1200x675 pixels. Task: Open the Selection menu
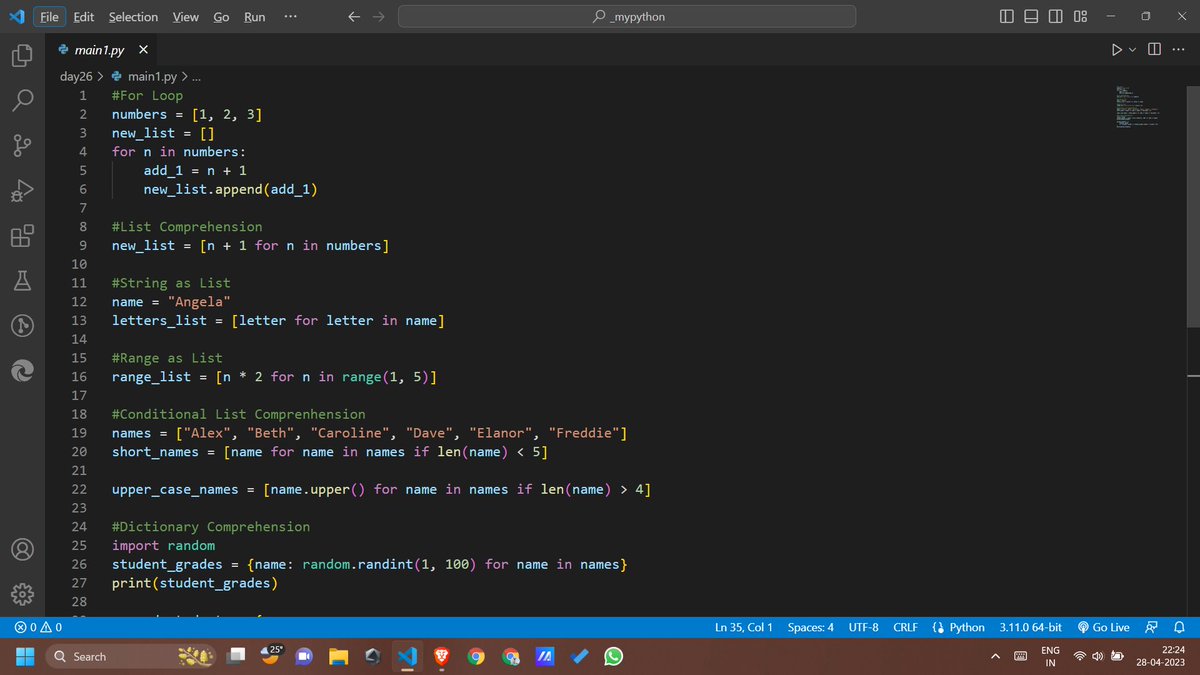coord(133,16)
